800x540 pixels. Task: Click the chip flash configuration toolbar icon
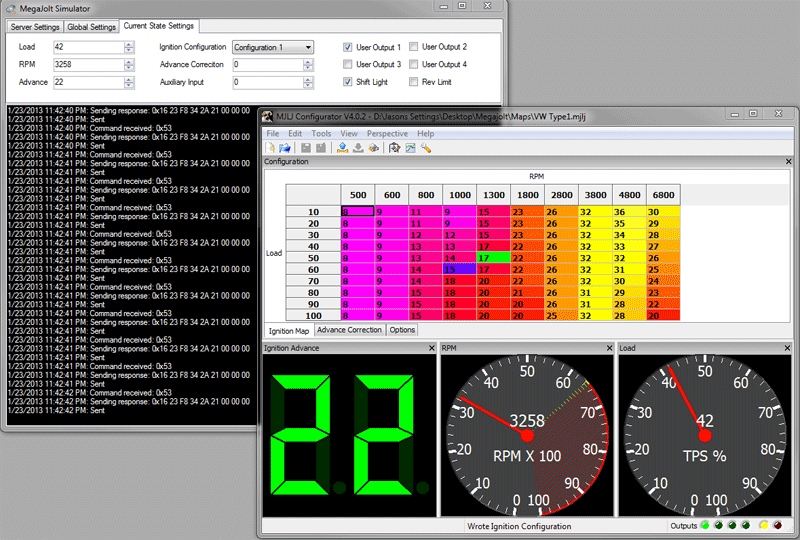tap(374, 148)
